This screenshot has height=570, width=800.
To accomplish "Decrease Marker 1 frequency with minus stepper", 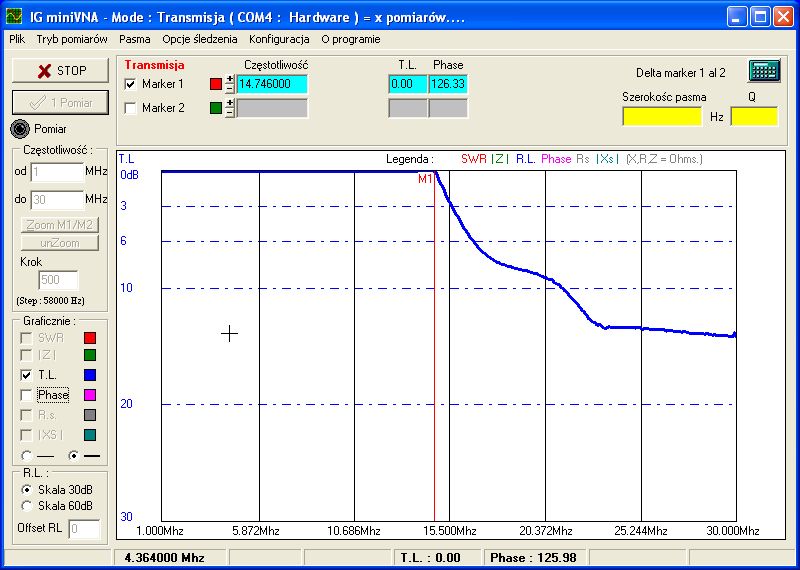I will click(x=229, y=90).
